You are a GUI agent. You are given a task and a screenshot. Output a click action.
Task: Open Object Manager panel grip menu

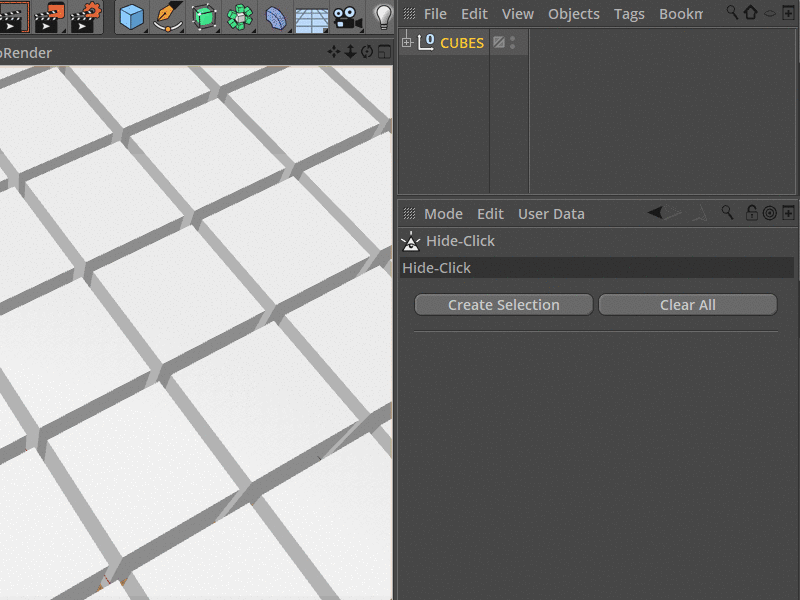409,14
